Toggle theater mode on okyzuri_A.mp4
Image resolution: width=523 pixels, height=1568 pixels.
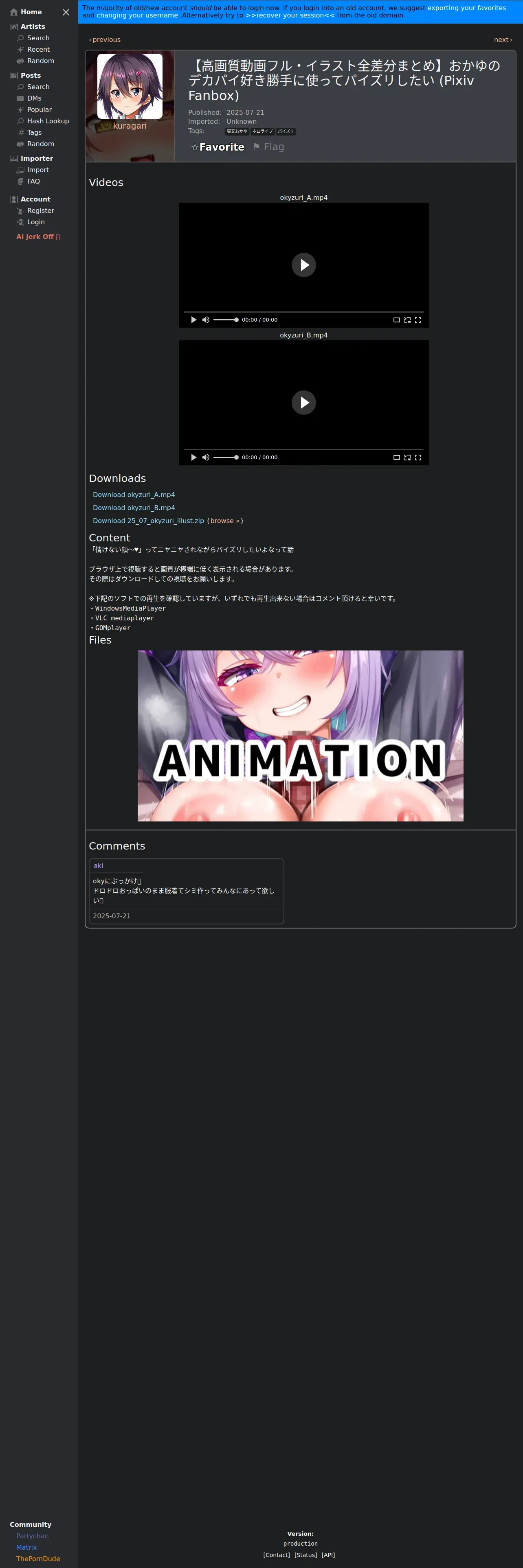396,320
